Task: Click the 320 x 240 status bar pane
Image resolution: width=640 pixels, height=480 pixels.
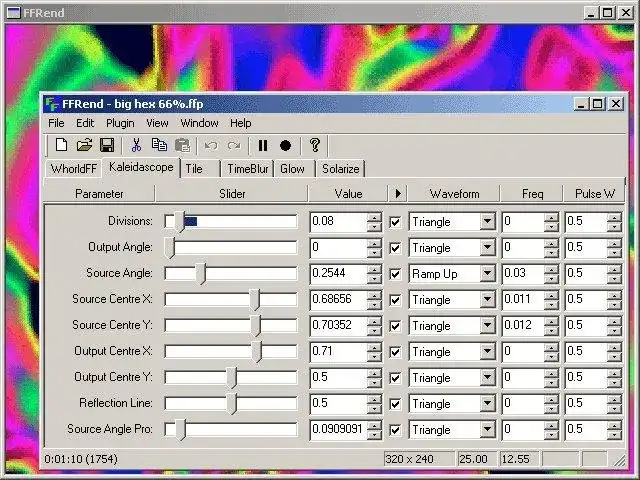Action: pyautogui.click(x=419, y=459)
